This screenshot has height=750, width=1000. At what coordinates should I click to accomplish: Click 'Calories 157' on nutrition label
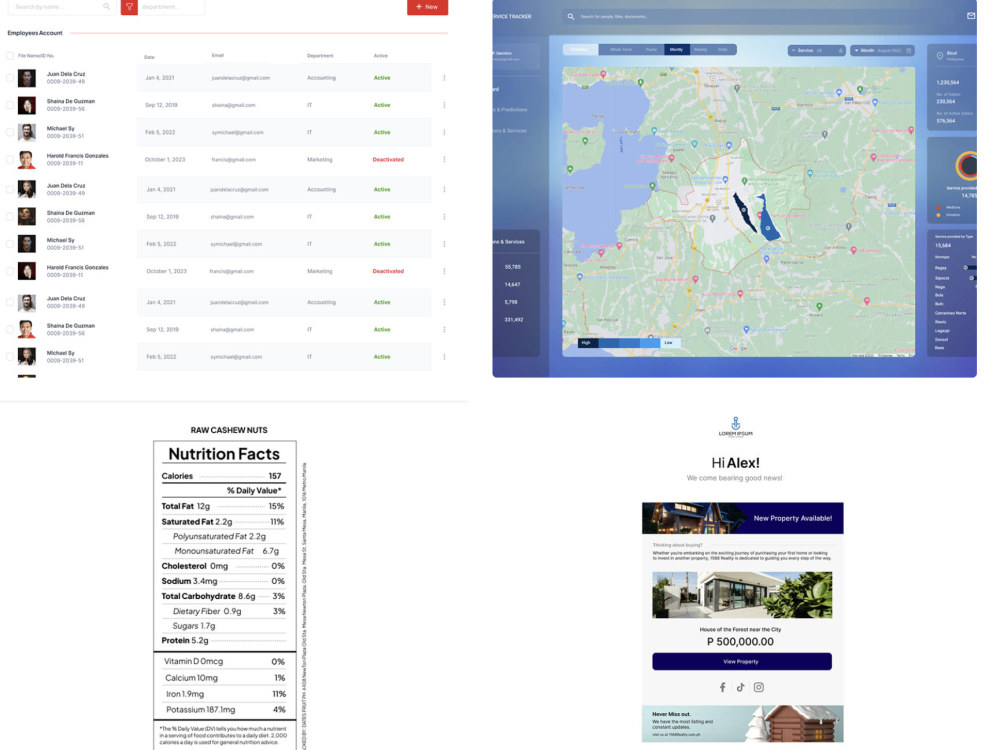point(221,476)
